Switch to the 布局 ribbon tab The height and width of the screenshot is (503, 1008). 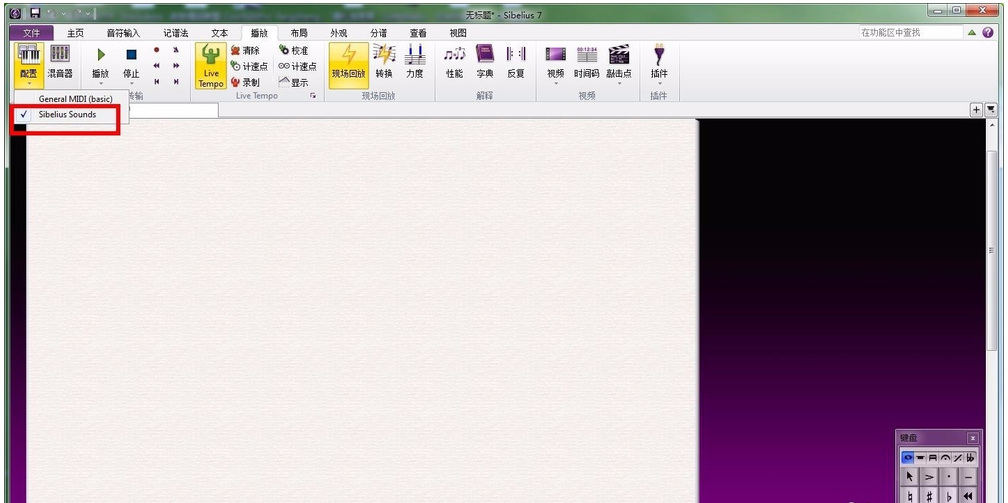[299, 33]
